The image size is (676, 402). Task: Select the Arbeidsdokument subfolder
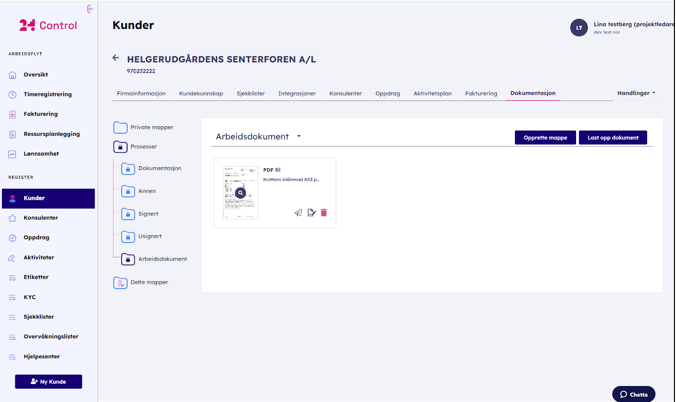click(154, 259)
